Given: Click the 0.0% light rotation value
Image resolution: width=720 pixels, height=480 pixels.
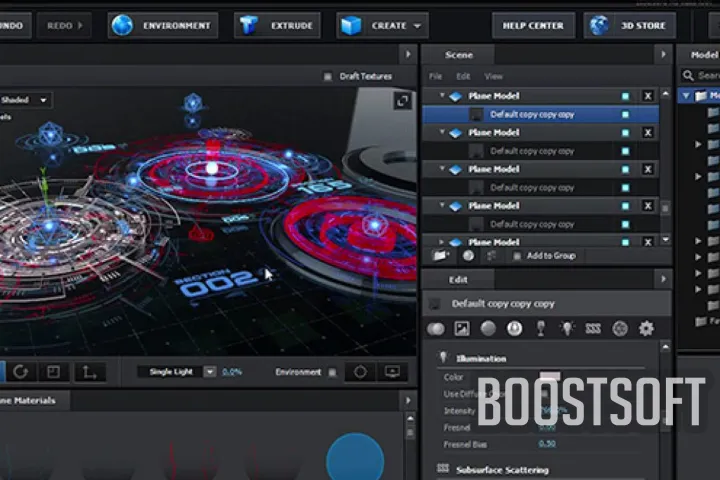Looking at the screenshot, I should coord(232,372).
